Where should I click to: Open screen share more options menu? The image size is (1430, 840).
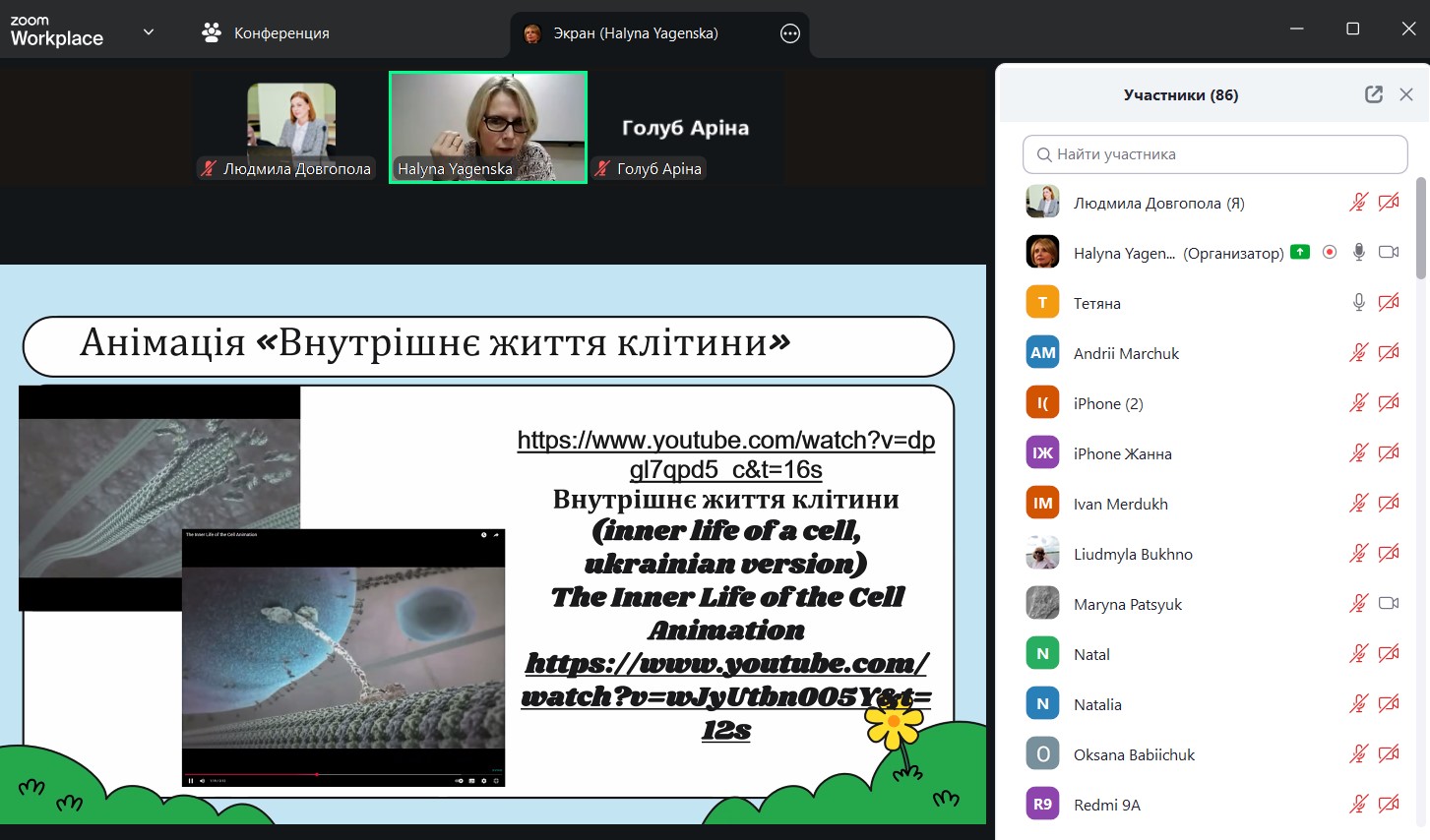coord(789,33)
